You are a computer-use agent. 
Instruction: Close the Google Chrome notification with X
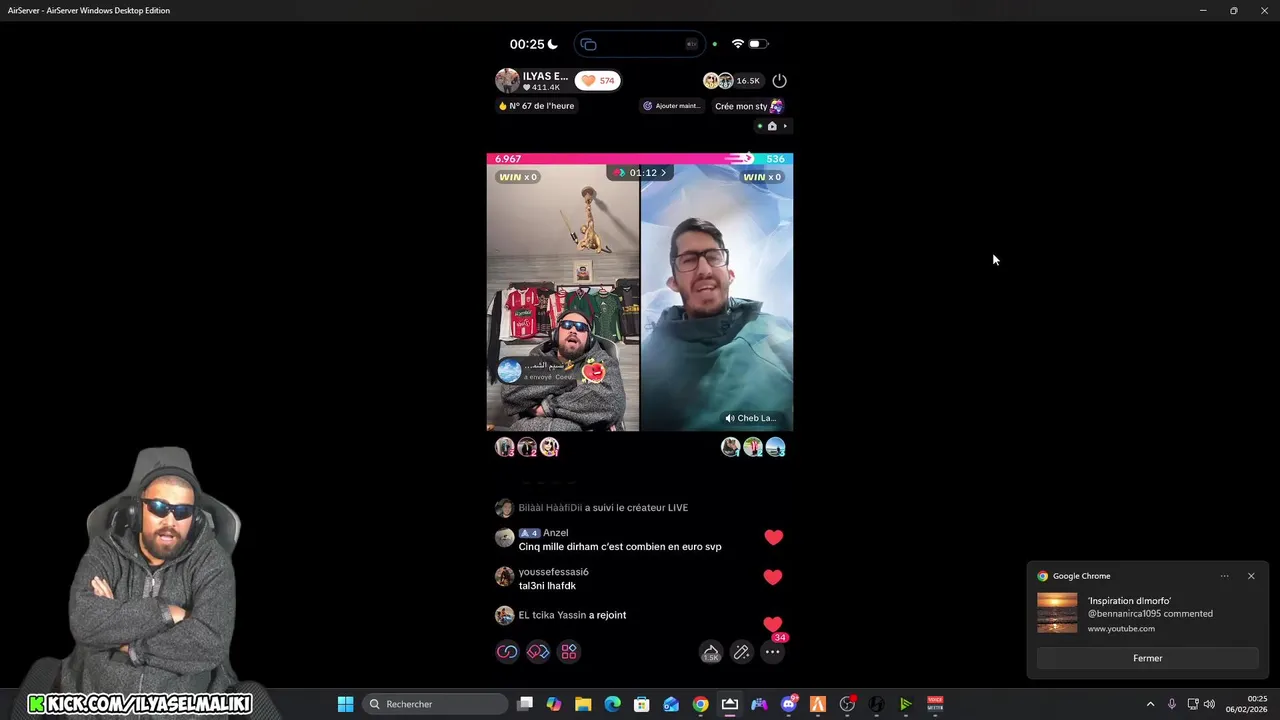click(x=1250, y=576)
